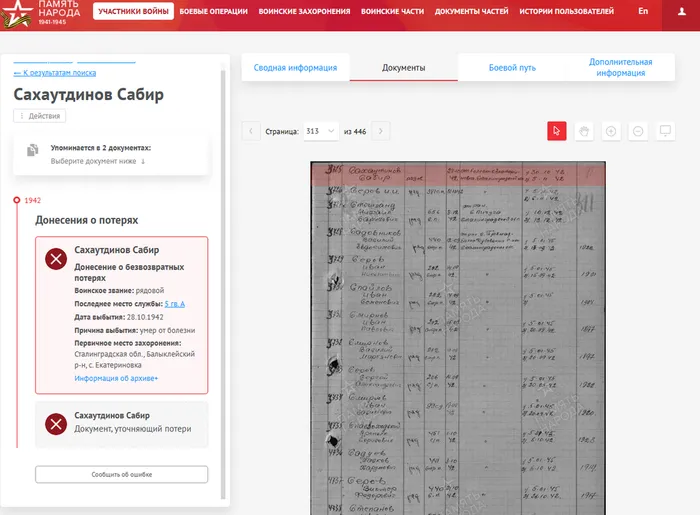Zoom in on the document scan
This screenshot has height=515, width=700.
click(x=611, y=131)
